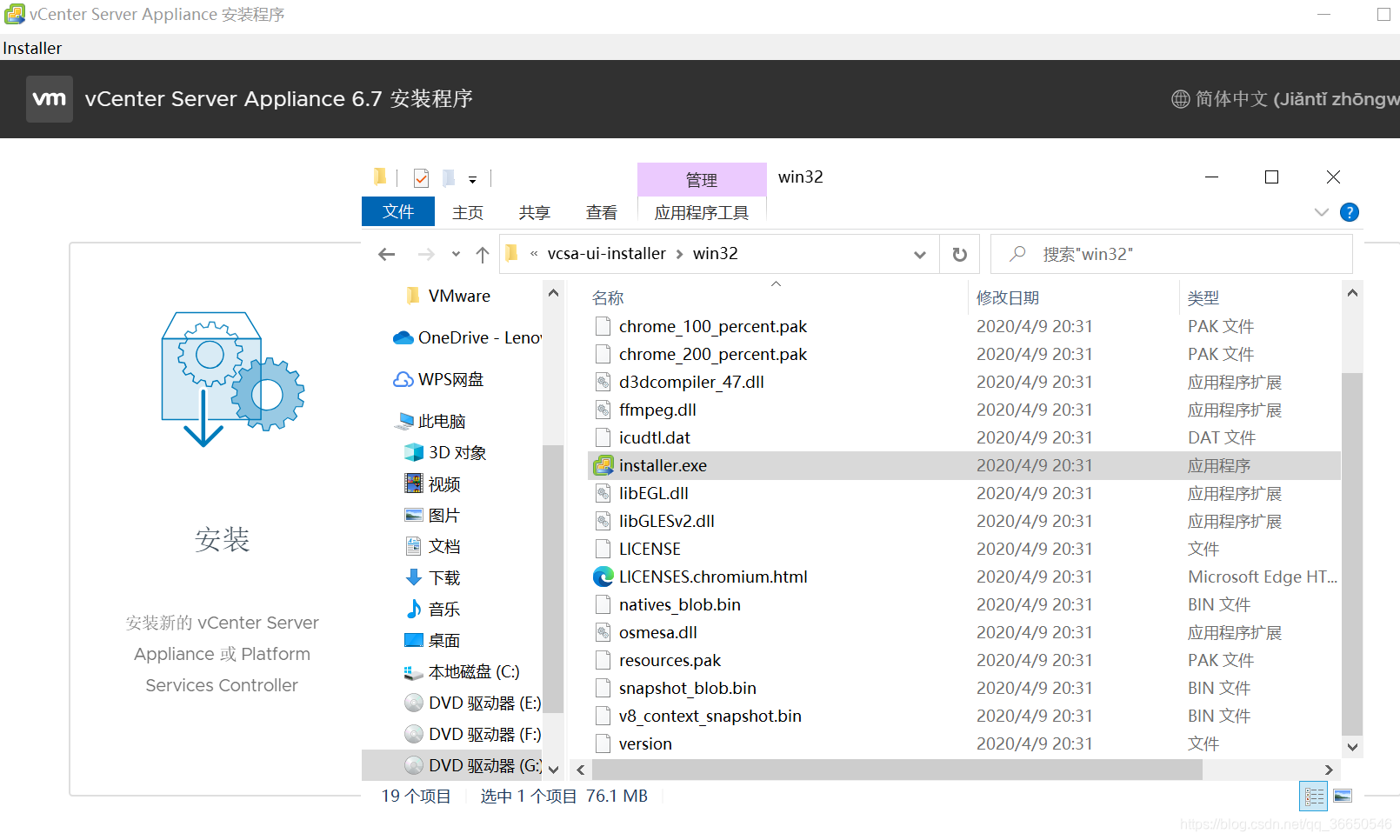The width and height of the screenshot is (1400, 840).
Task: Click the vm logo in installer header
Action: click(x=50, y=98)
